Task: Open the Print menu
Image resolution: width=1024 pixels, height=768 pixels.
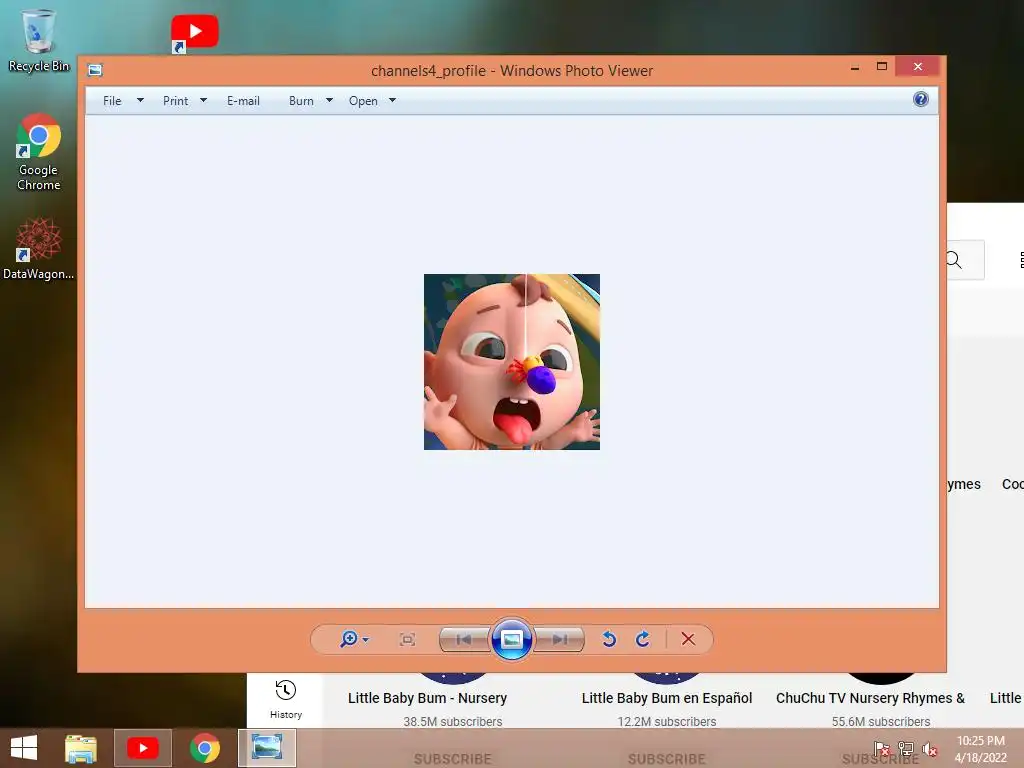Action: click(x=176, y=101)
